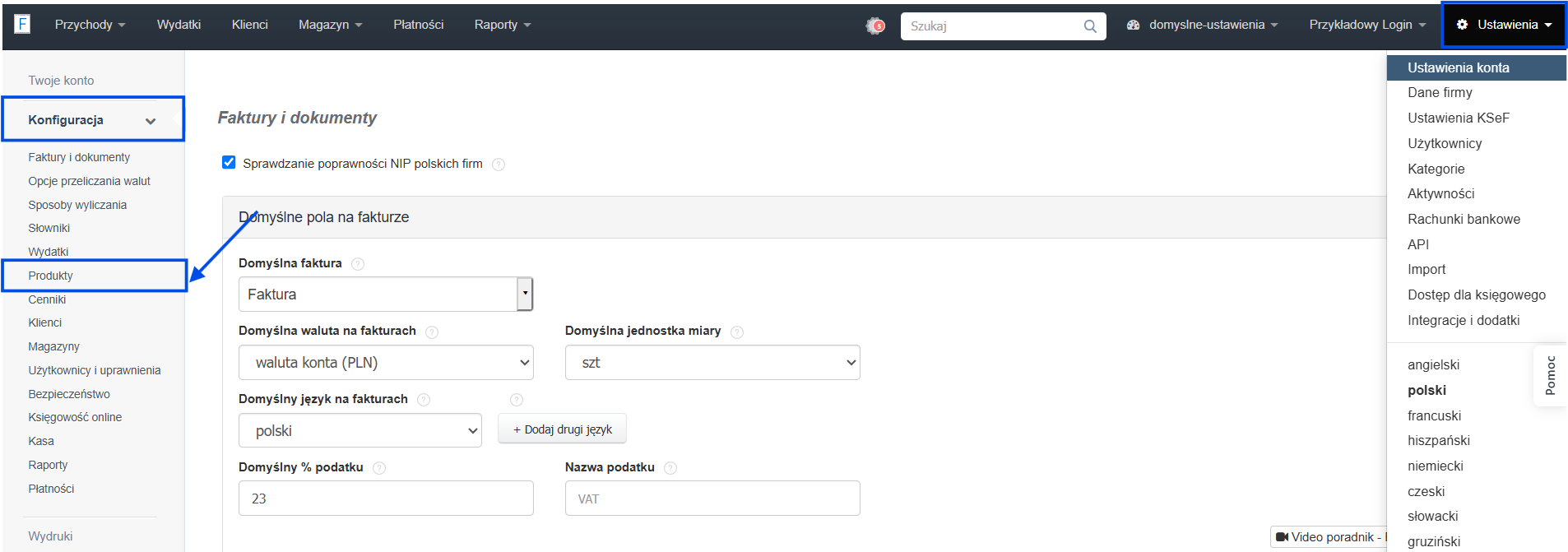Open Bezpieczeństwo sidebar link
The width and height of the screenshot is (1568, 552).
pos(69,395)
